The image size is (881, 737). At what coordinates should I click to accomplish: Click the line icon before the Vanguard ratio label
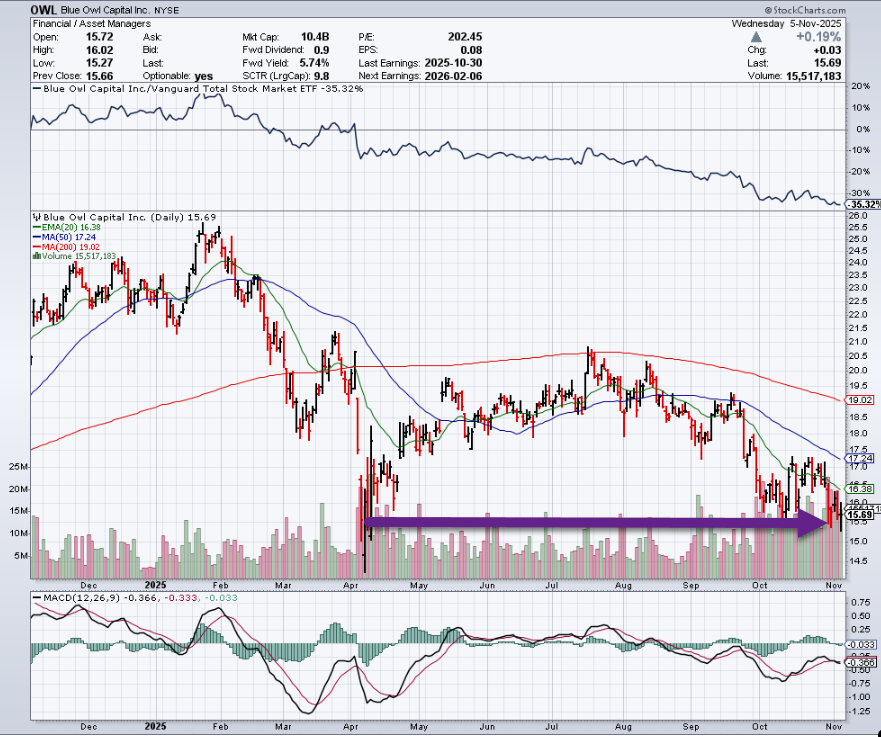pyautogui.click(x=35, y=89)
